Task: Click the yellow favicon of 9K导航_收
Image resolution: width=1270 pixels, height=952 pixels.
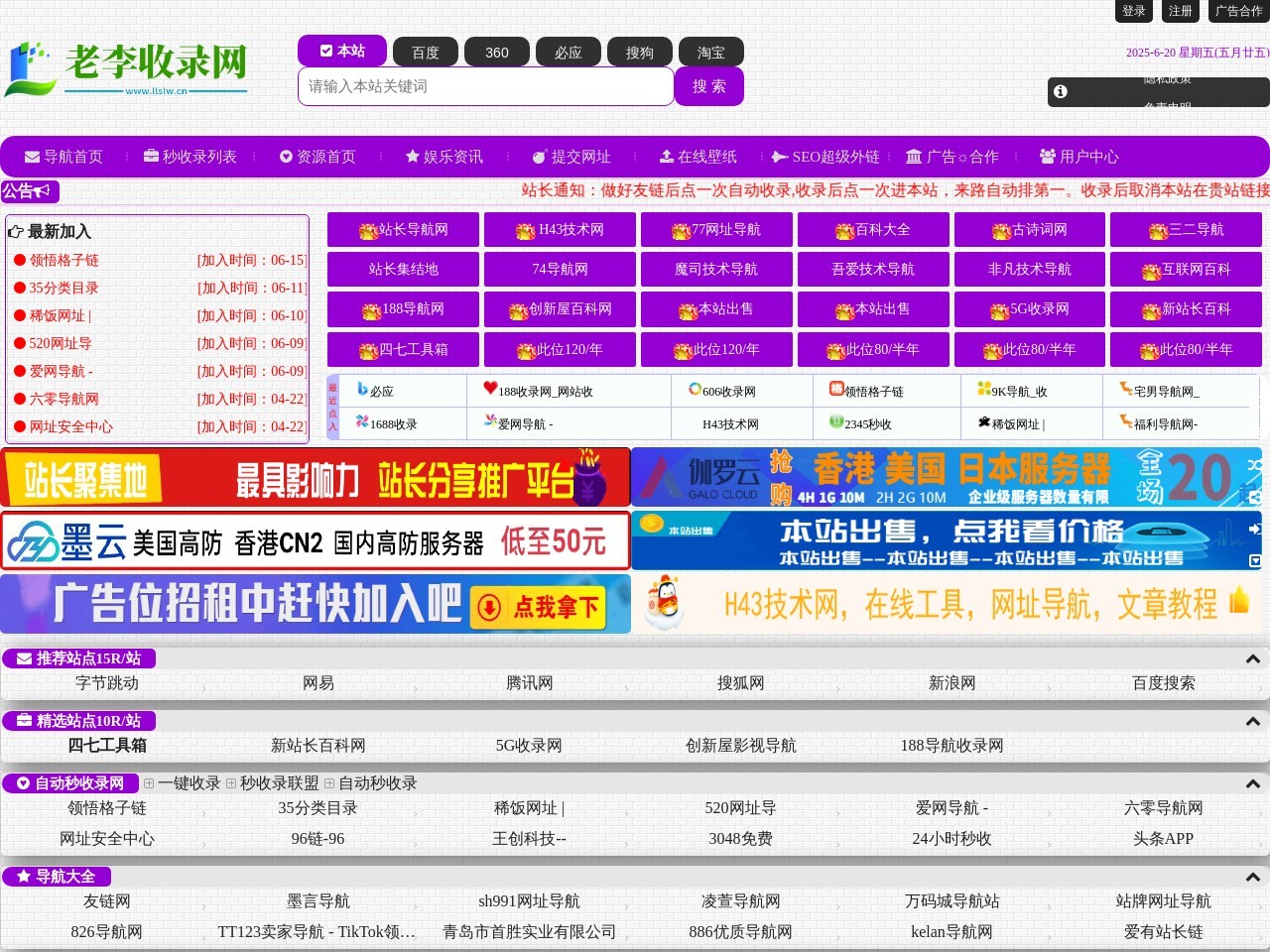Action: point(983,389)
